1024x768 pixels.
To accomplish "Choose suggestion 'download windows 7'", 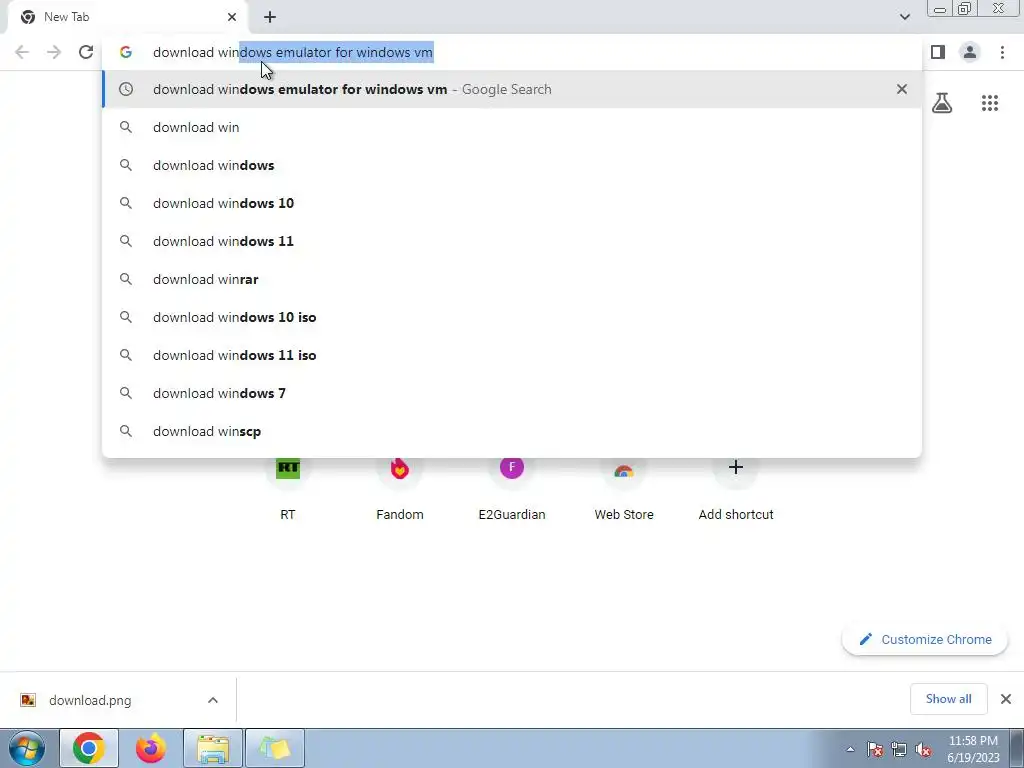I will 512,393.
